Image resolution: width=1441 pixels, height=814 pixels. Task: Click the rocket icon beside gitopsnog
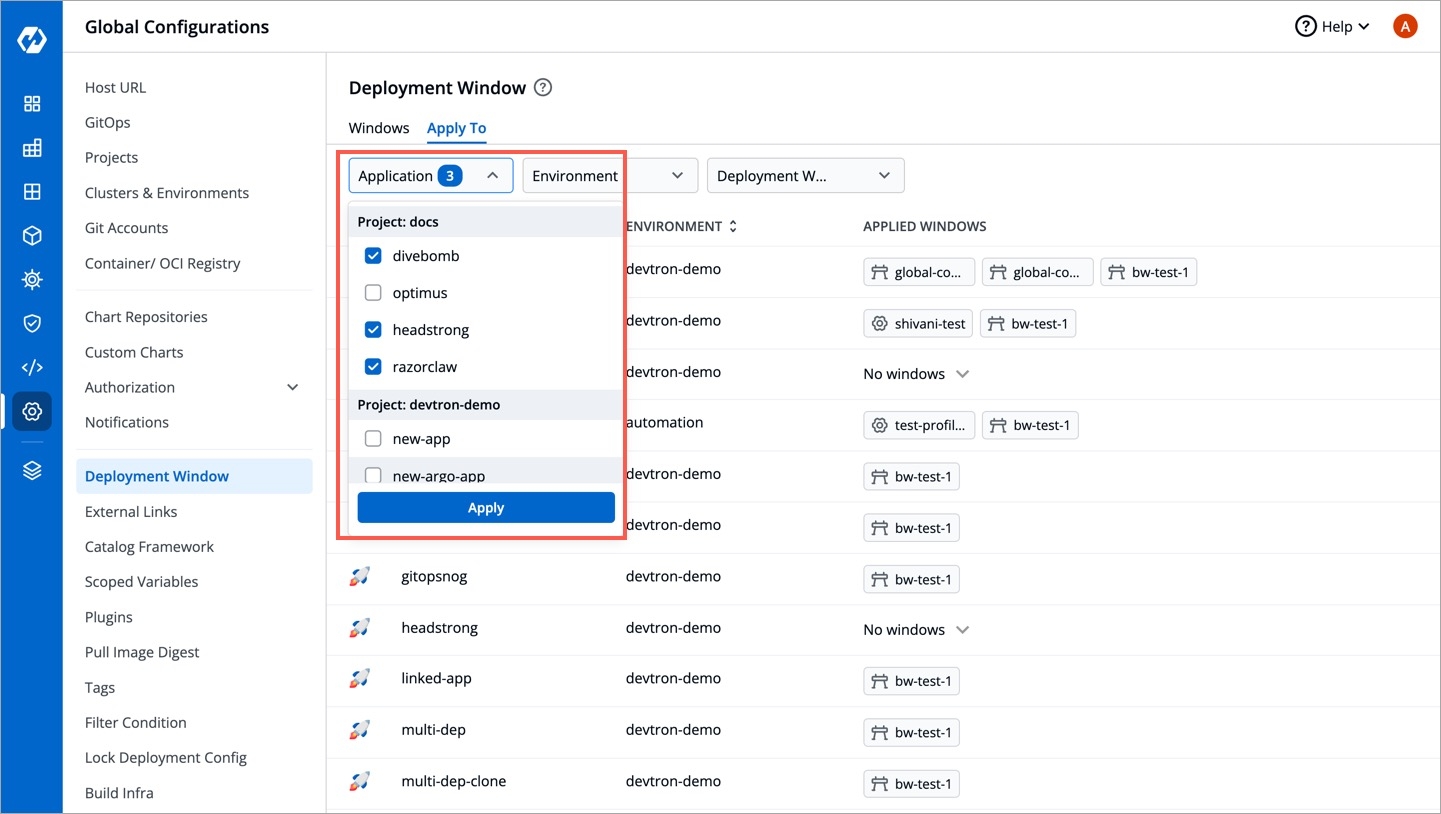point(360,577)
